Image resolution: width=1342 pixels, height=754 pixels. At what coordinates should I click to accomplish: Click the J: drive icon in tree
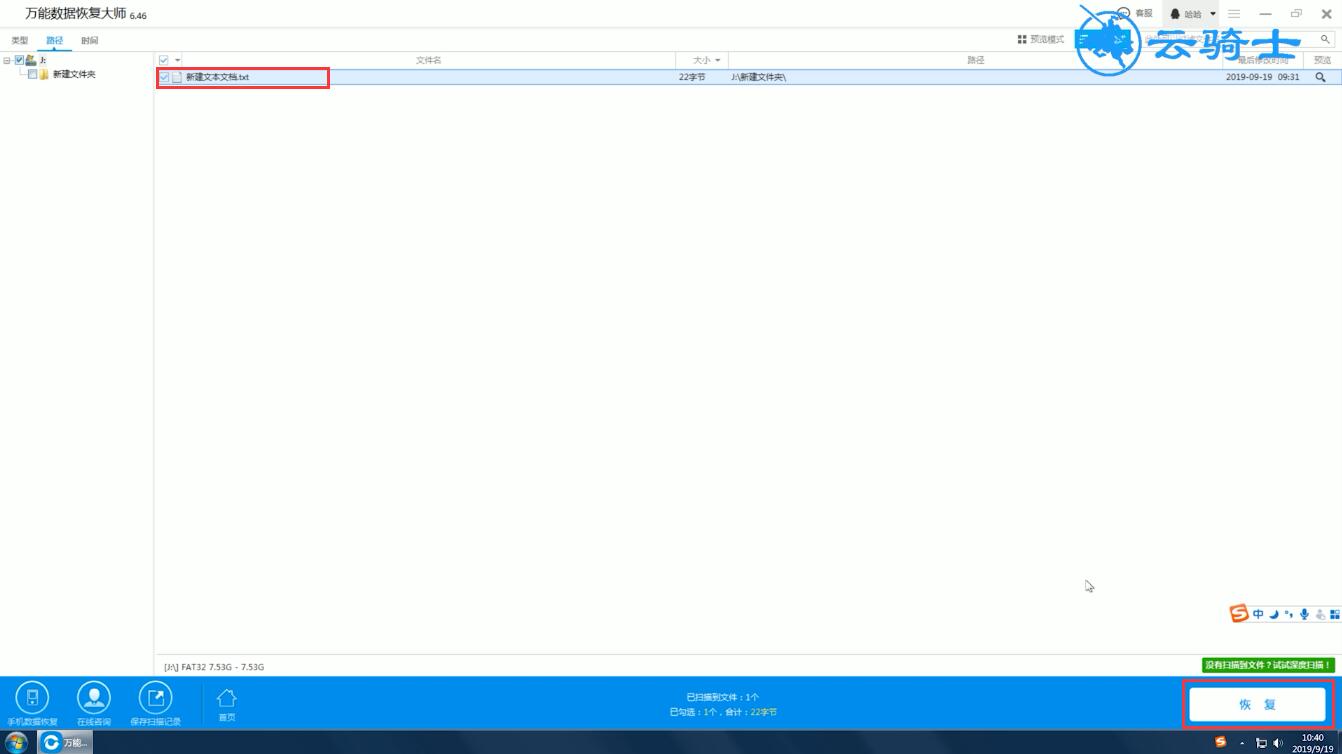click(x=31, y=60)
